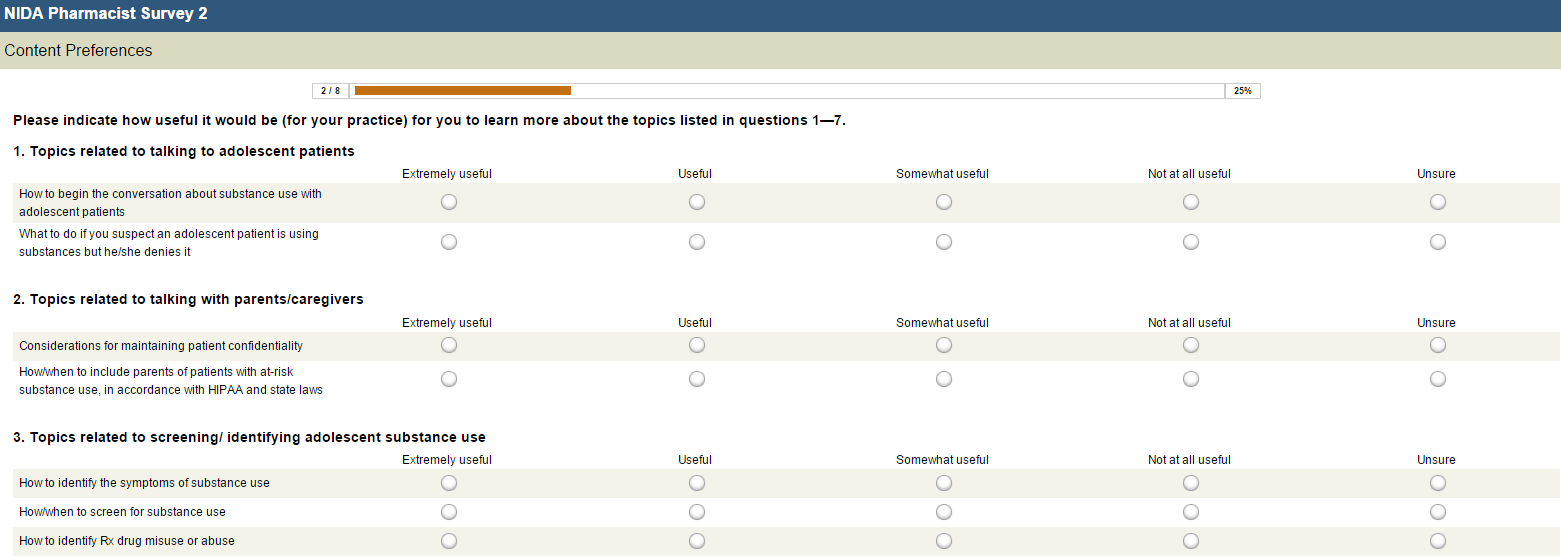Choose Unsure for maintaining patient confidentiality
Screen dimensions: 1561x557
(1438, 345)
